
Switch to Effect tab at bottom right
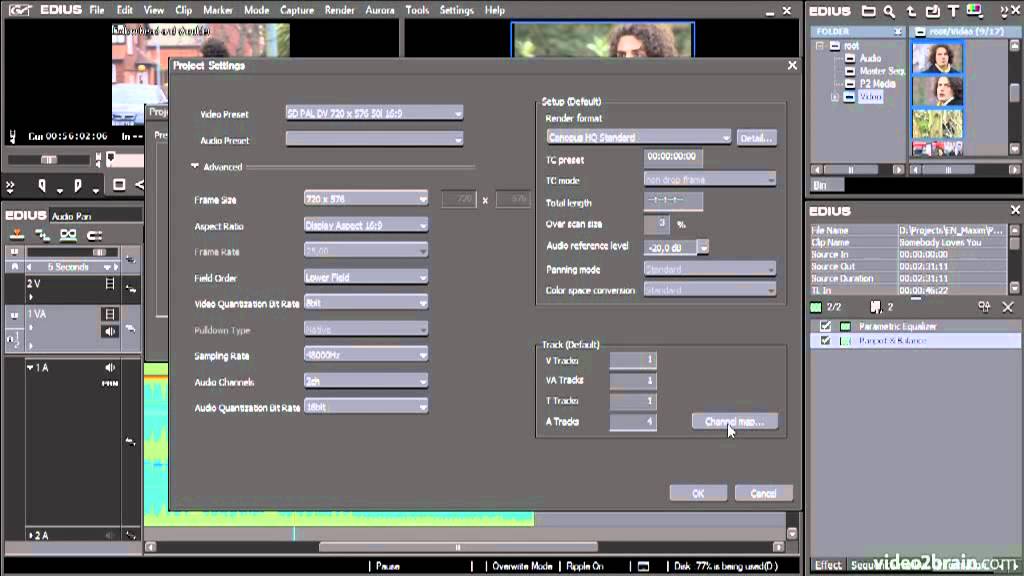click(x=828, y=565)
